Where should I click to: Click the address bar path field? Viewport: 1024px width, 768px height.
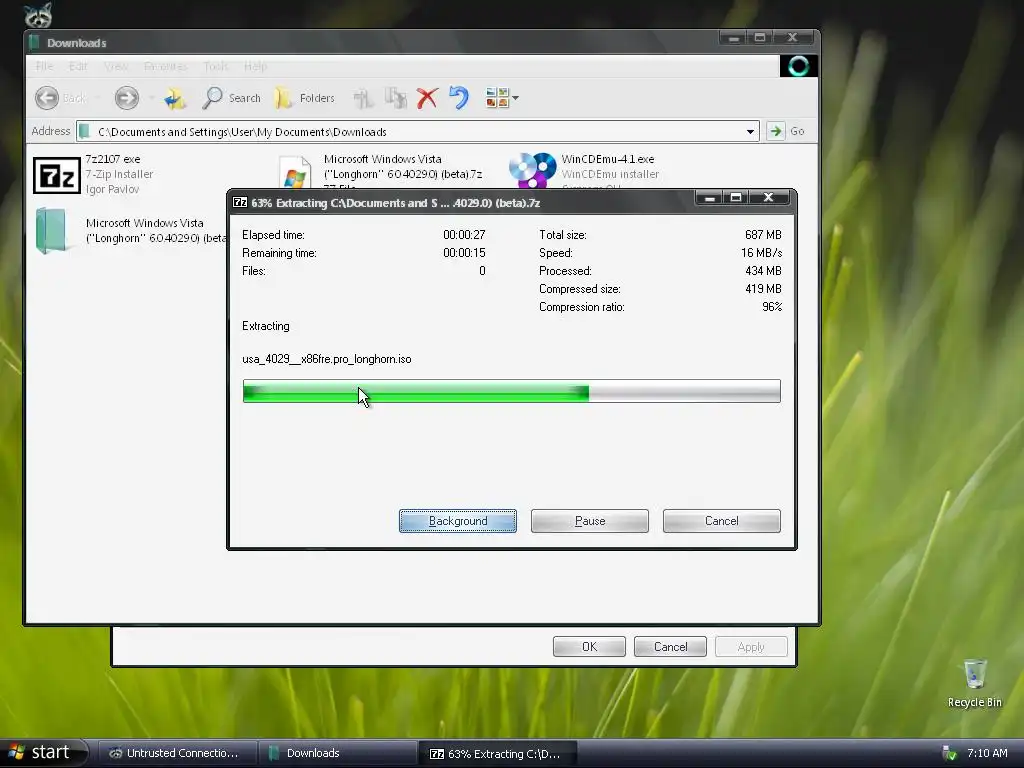pyautogui.click(x=417, y=131)
